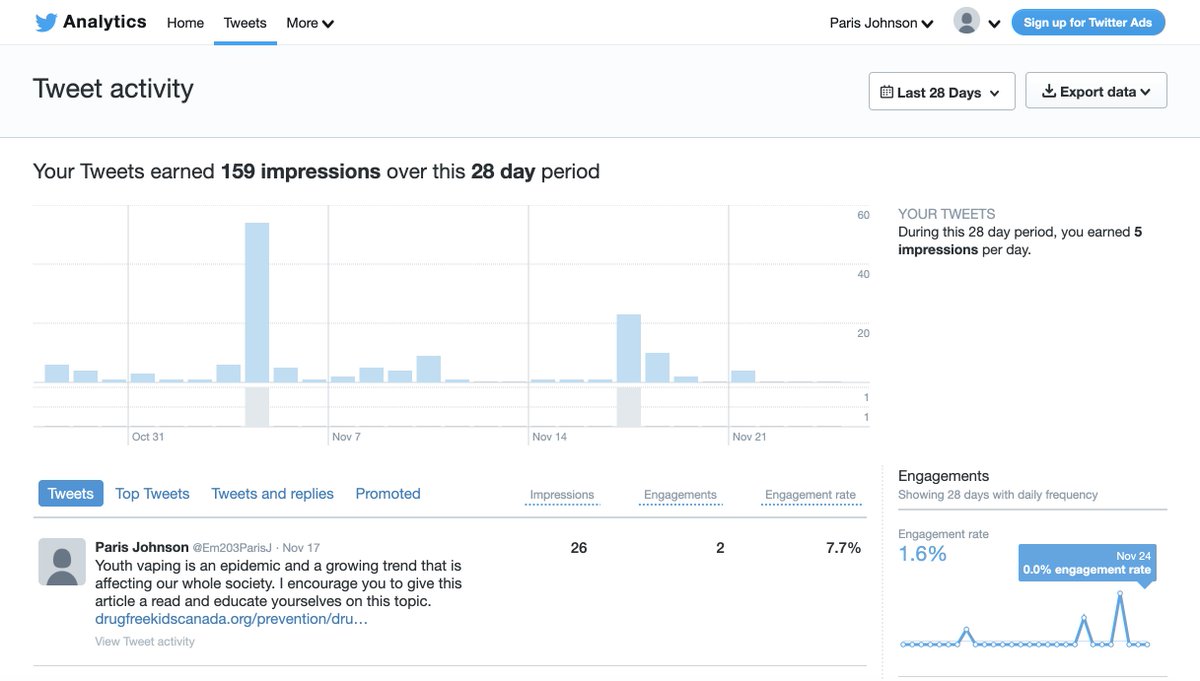Click download icon in Export data

(x=1048, y=91)
